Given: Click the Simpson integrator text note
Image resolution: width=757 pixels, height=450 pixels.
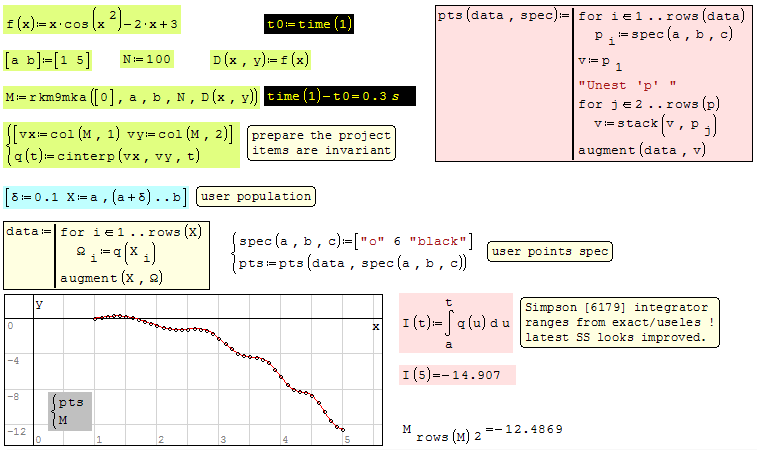Looking at the screenshot, I should [x=620, y=322].
